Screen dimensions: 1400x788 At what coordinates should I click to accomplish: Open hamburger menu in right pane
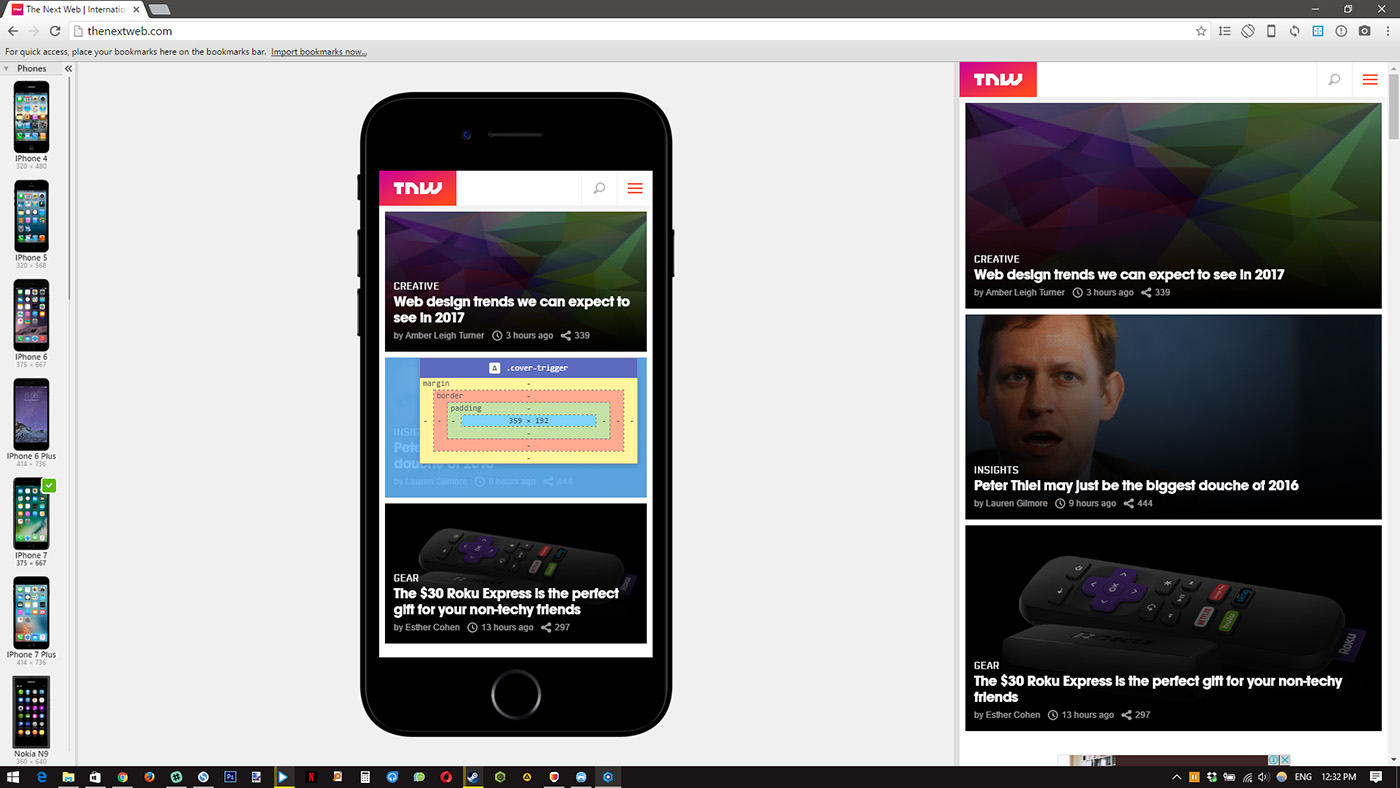coord(1370,80)
